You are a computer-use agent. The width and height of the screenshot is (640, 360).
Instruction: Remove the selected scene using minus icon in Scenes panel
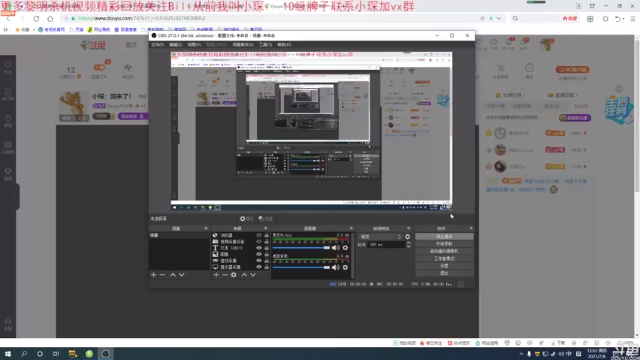tap(162, 275)
